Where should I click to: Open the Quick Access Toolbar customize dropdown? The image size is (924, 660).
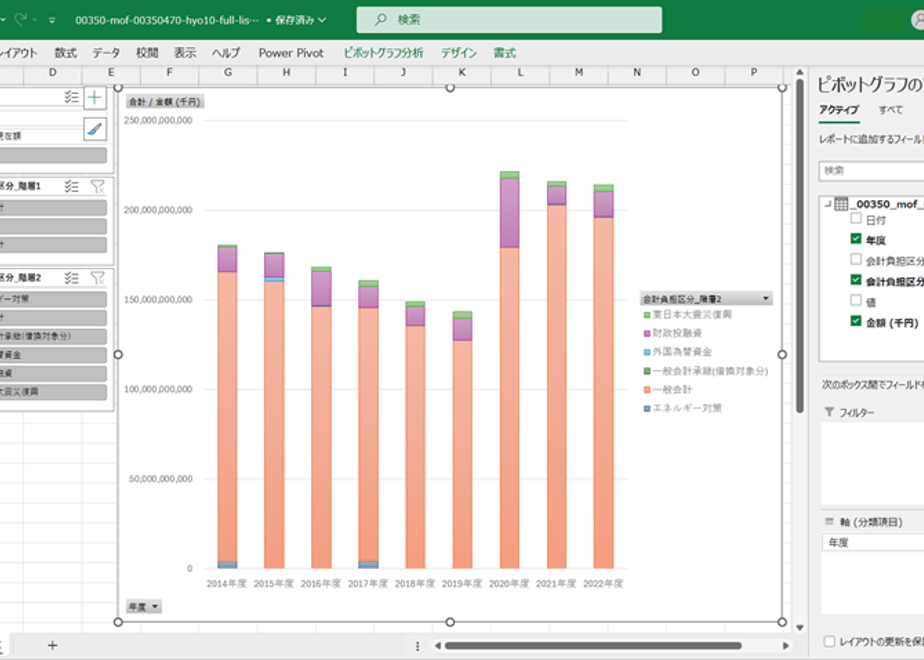(52, 20)
